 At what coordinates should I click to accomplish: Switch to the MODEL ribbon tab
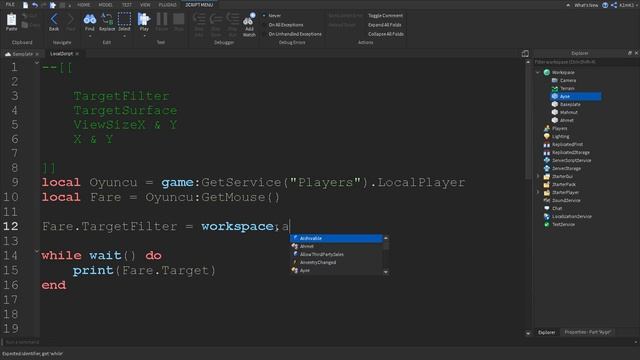(x=105, y=5)
